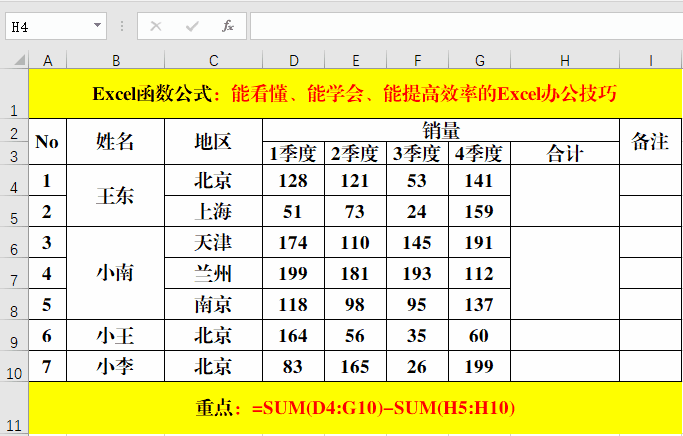The image size is (683, 436).
Task: Click the Insert Function fx icon
Action: [x=227, y=26]
